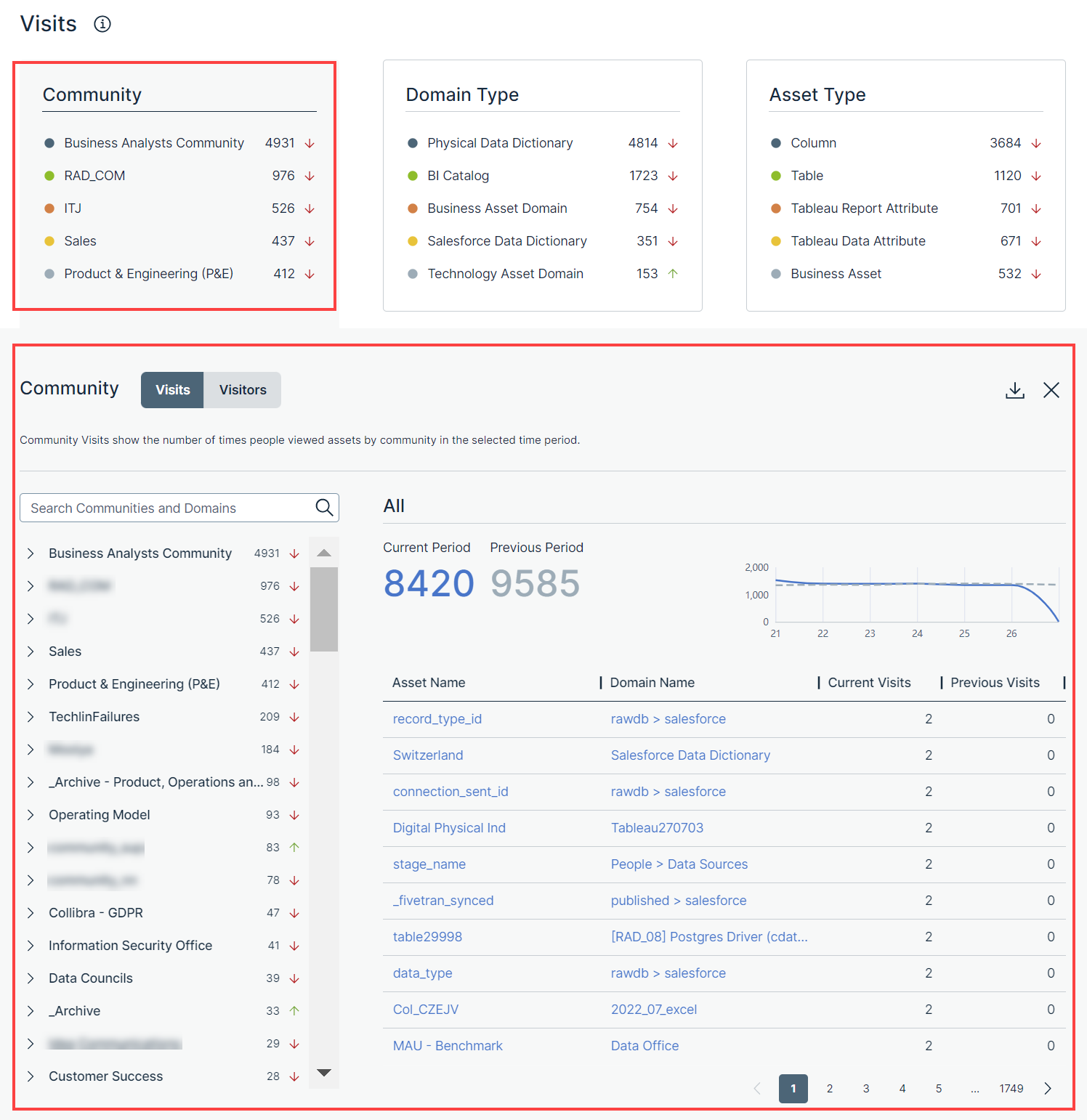The width and height of the screenshot is (1087, 1120).
Task: Download the Community visits data
Action: [x=1015, y=390]
